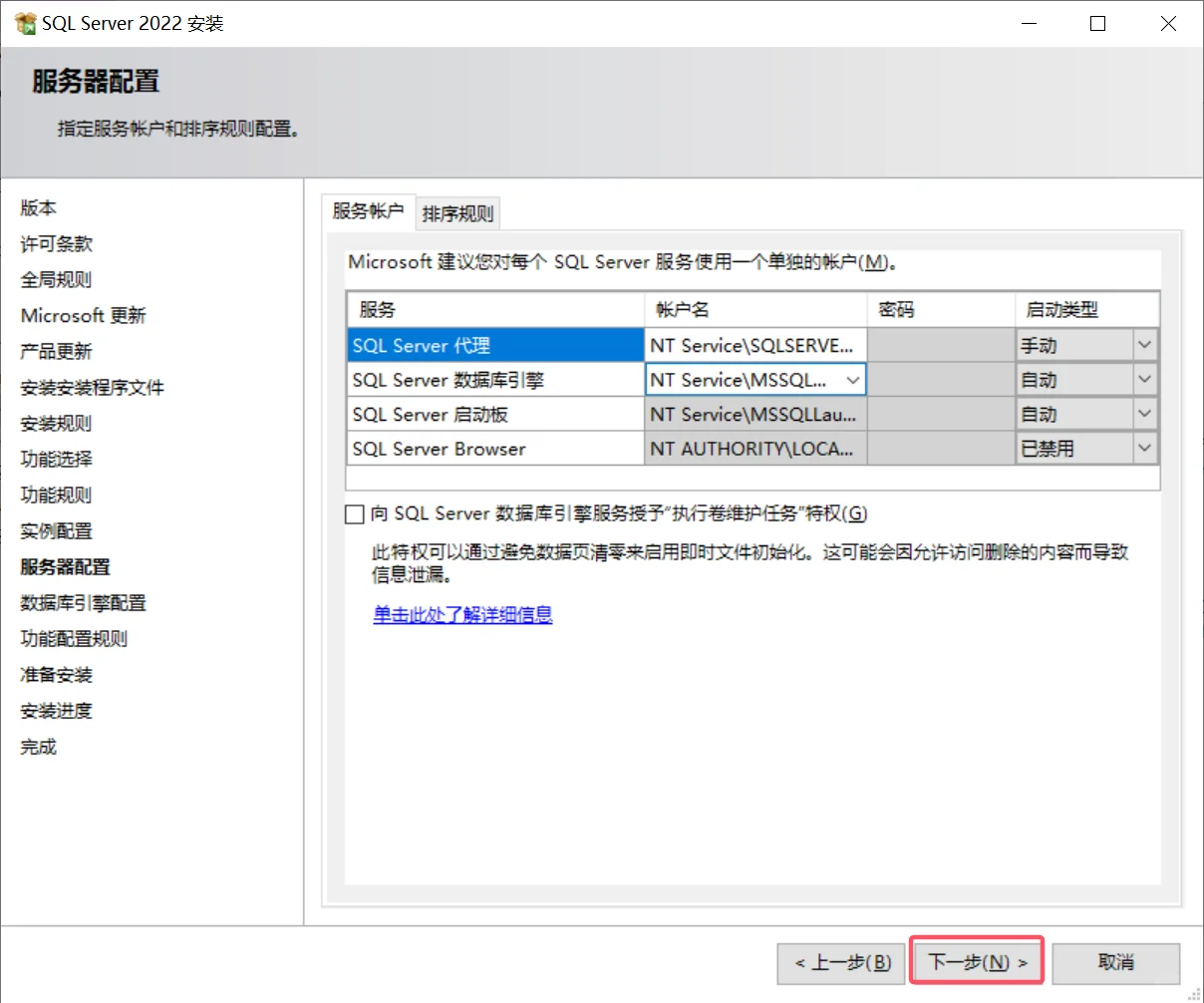This screenshot has height=1003, width=1204.
Task: Select the Microsoft 更新 step in the sidebar
Action: point(83,315)
